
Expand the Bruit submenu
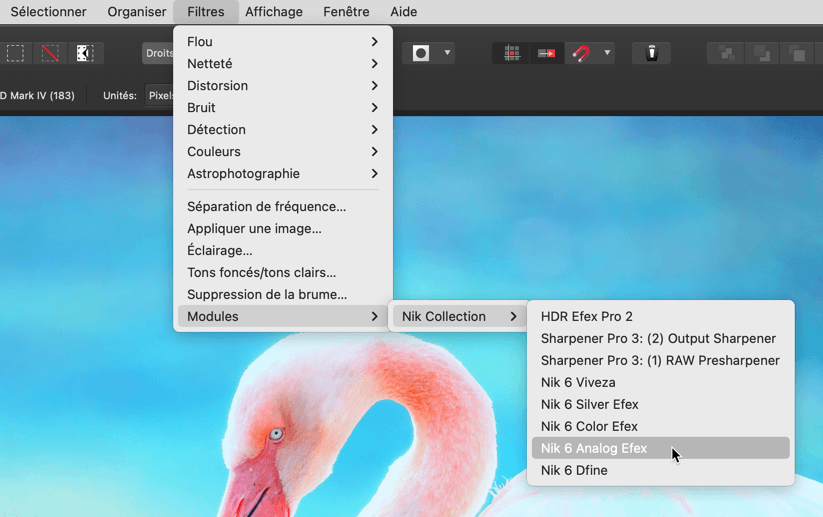click(283, 108)
